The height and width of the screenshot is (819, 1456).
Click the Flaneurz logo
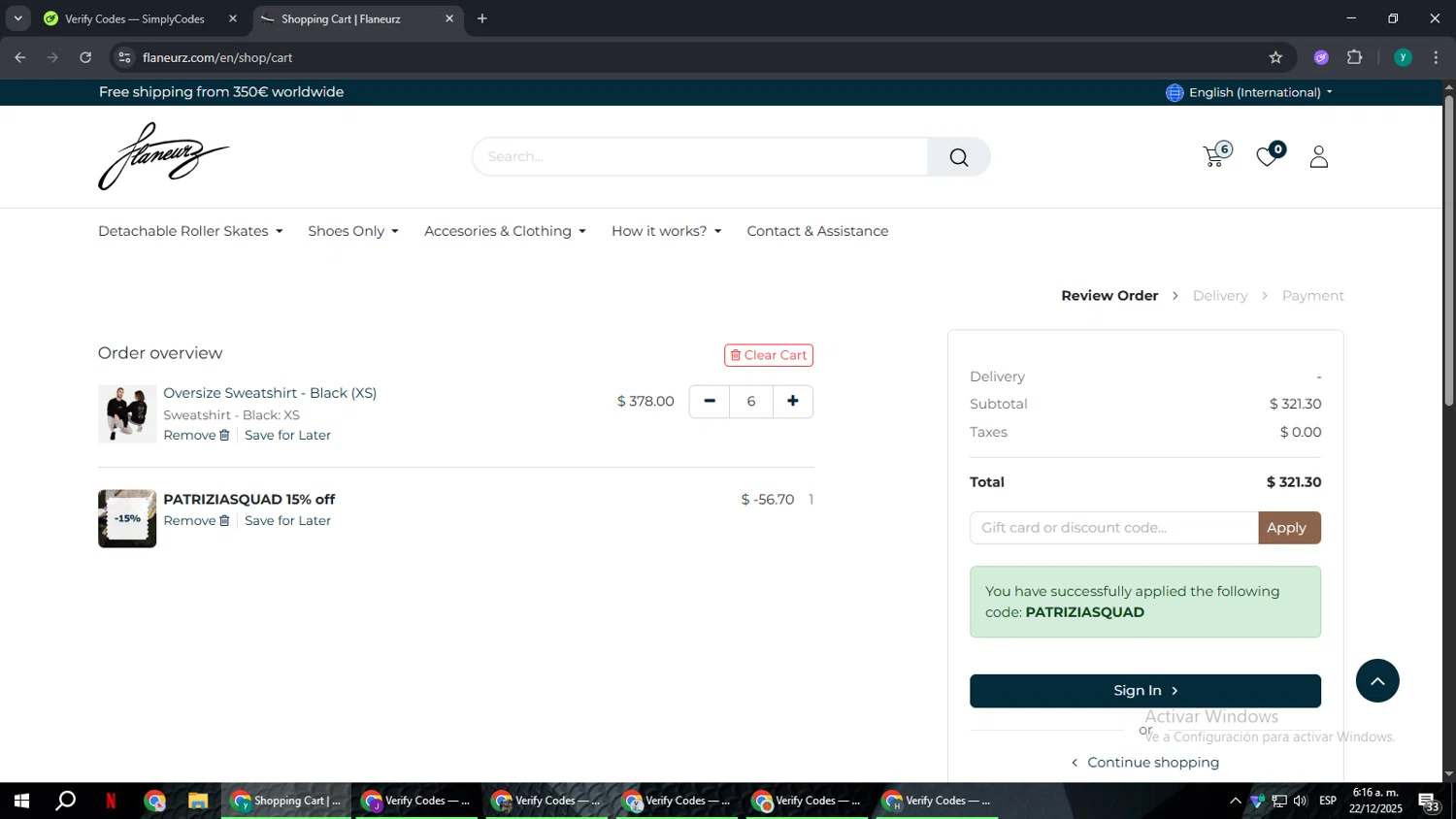coord(163,156)
